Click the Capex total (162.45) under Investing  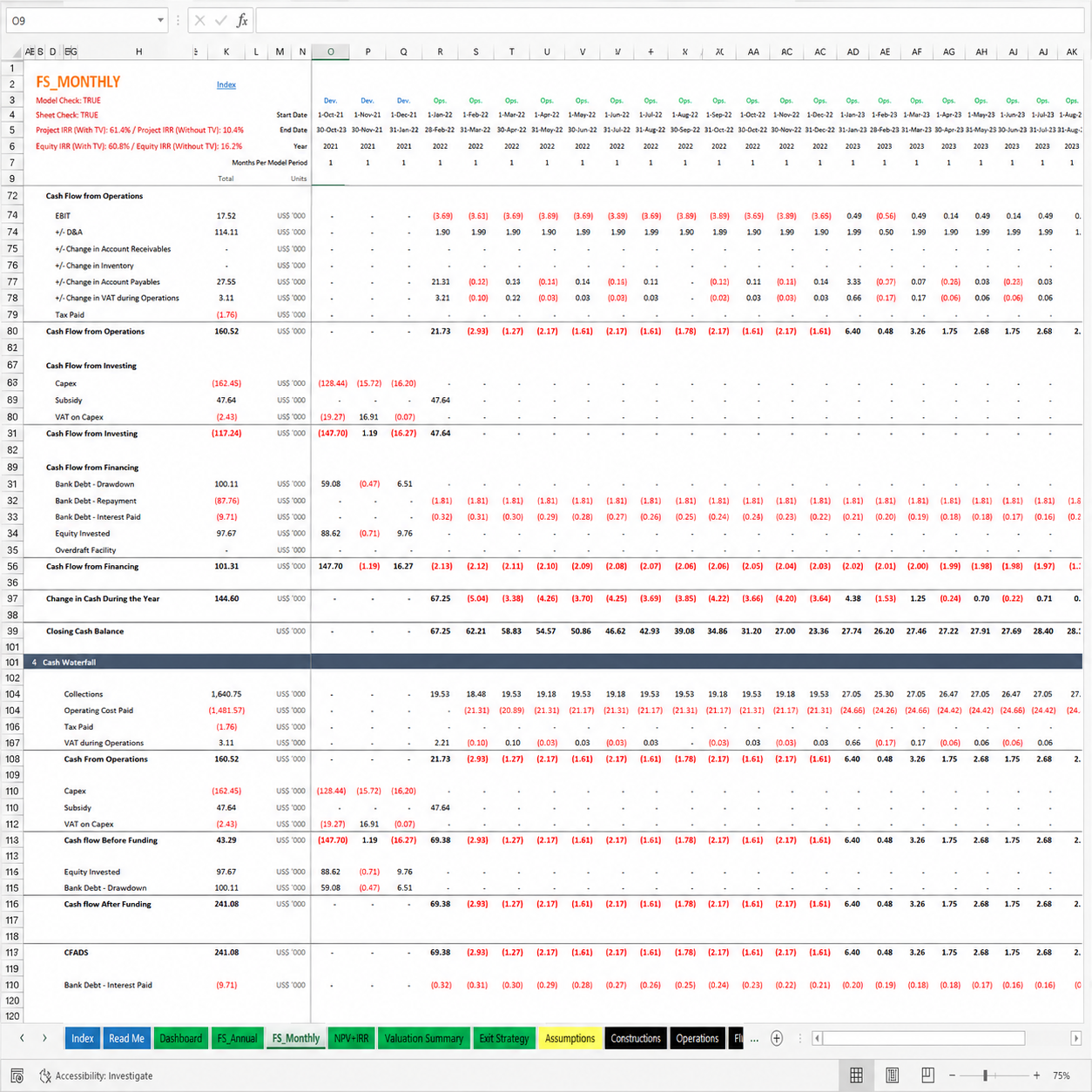click(226, 383)
